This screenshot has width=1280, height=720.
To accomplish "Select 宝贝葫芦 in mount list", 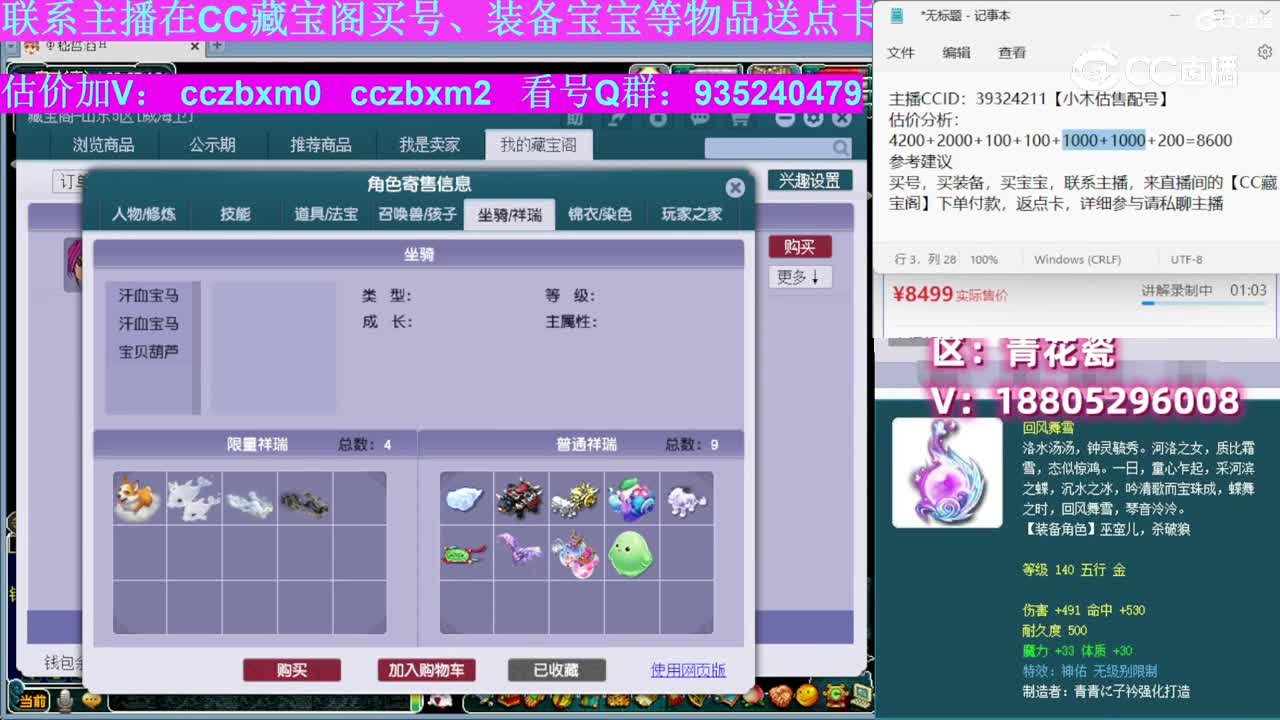I will (149, 352).
